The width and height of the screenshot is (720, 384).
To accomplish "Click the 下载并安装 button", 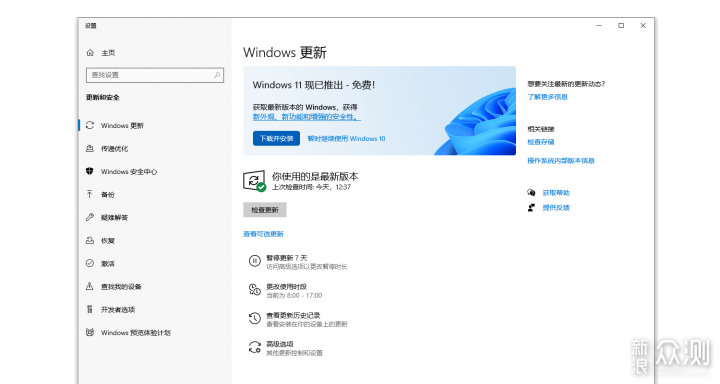I will click(x=276, y=138).
